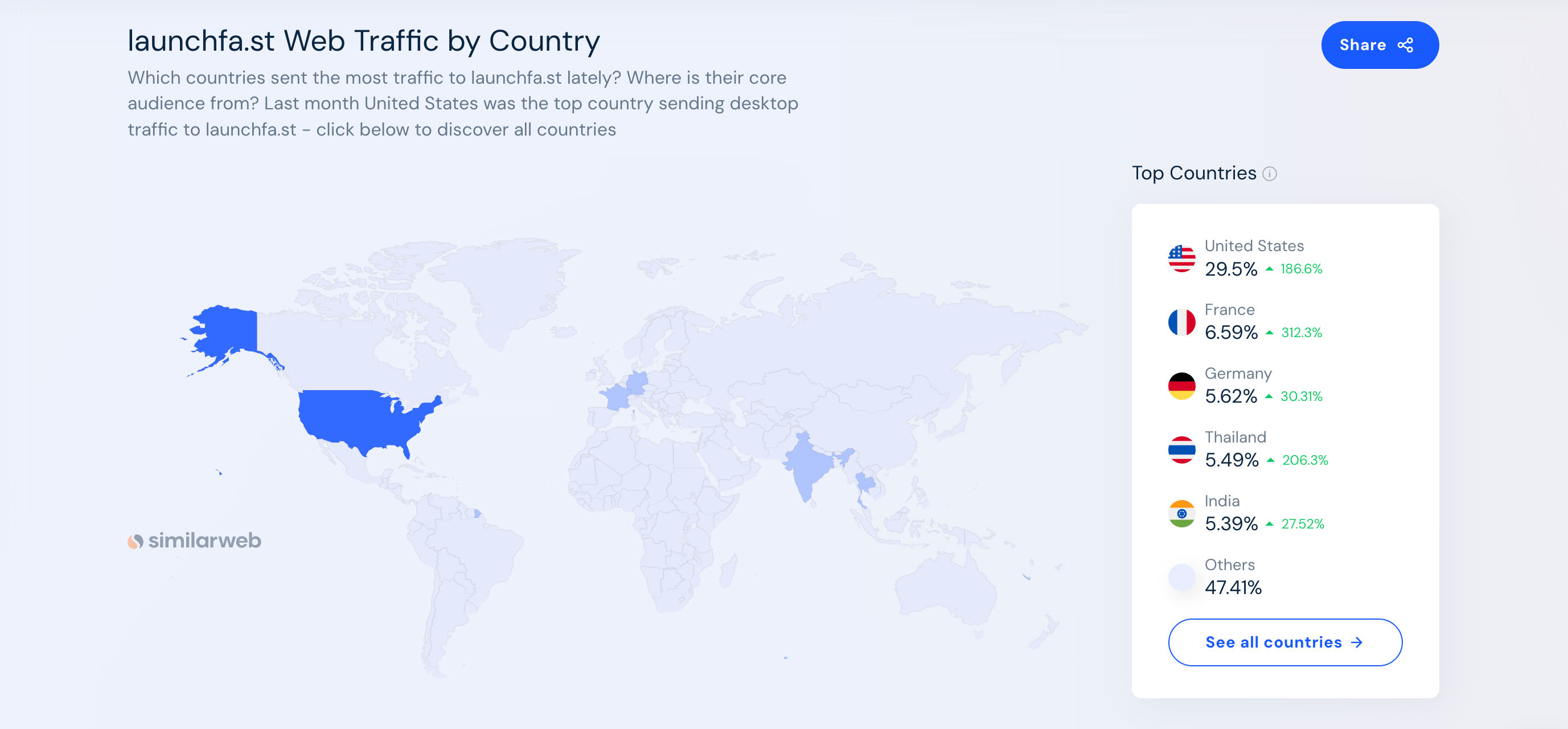Click the Thailand 5.49% traffic share
The image size is (1568, 729).
click(x=1231, y=460)
